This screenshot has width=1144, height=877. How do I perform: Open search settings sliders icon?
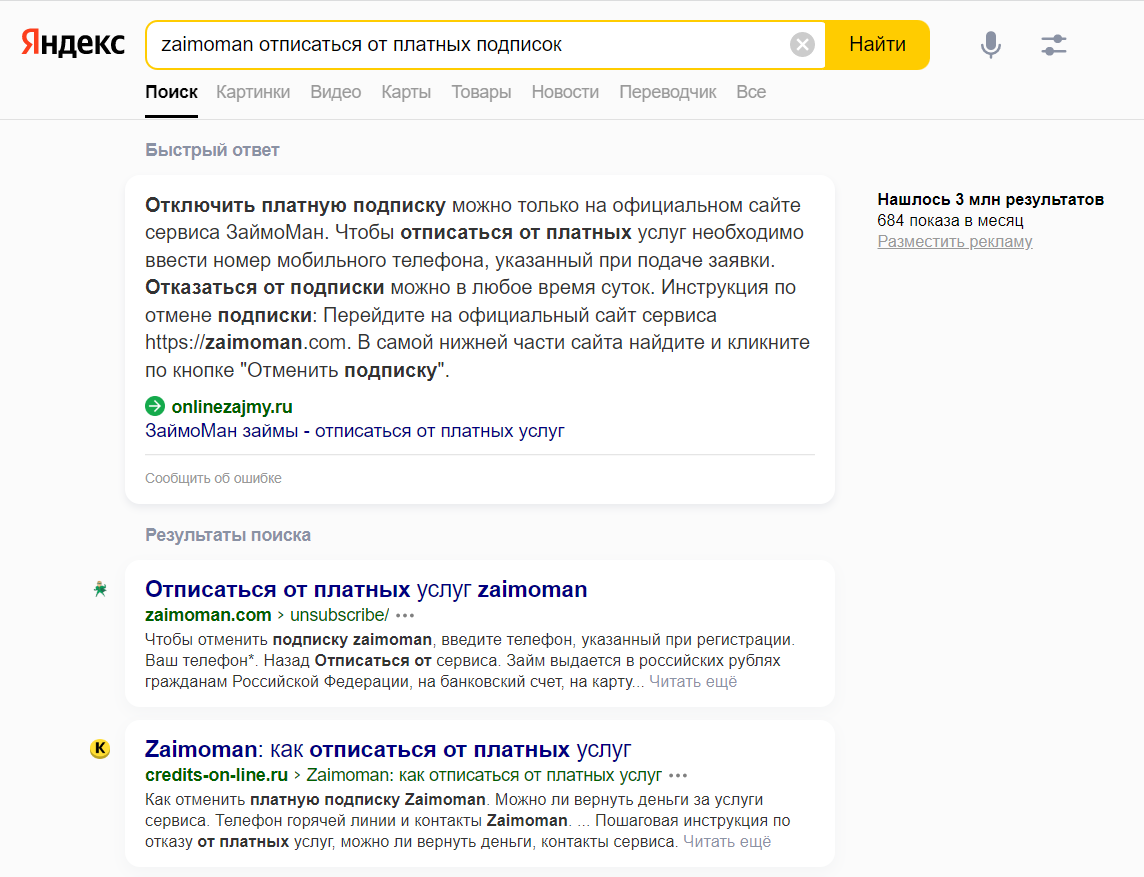point(1054,45)
